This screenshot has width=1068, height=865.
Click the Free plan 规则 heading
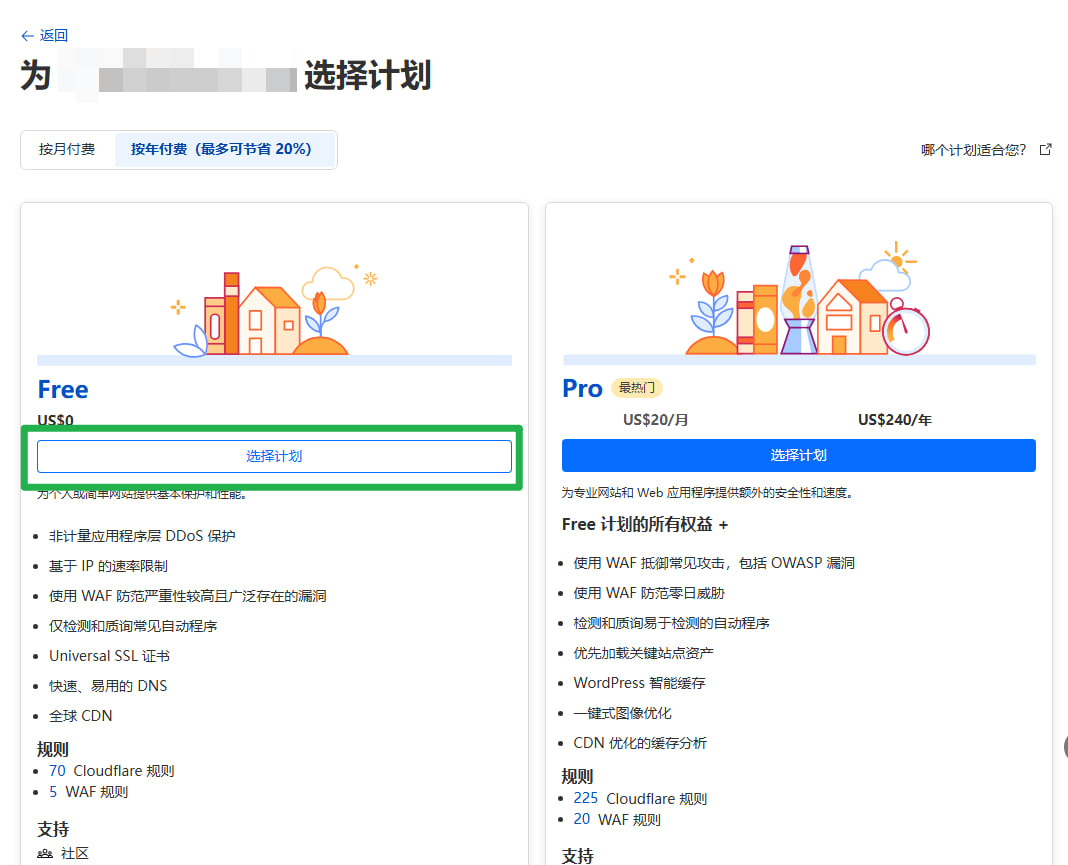53,749
